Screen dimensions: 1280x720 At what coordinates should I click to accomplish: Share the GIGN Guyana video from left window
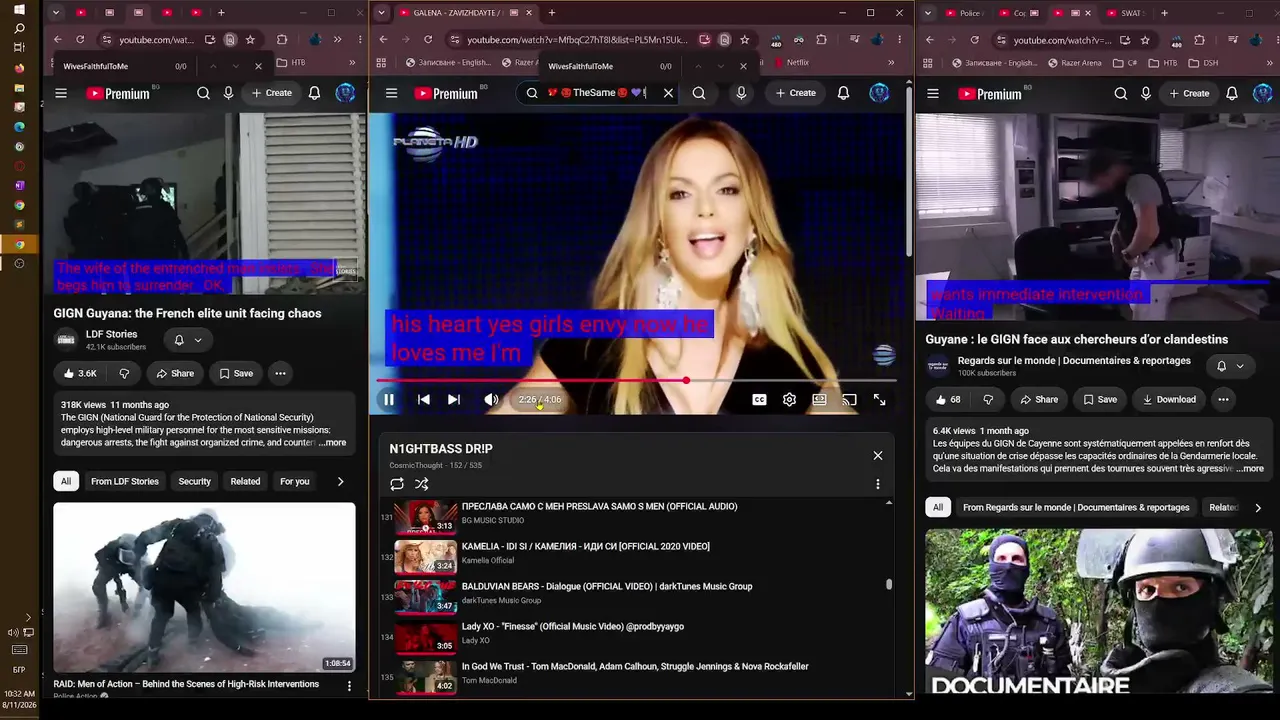175,373
